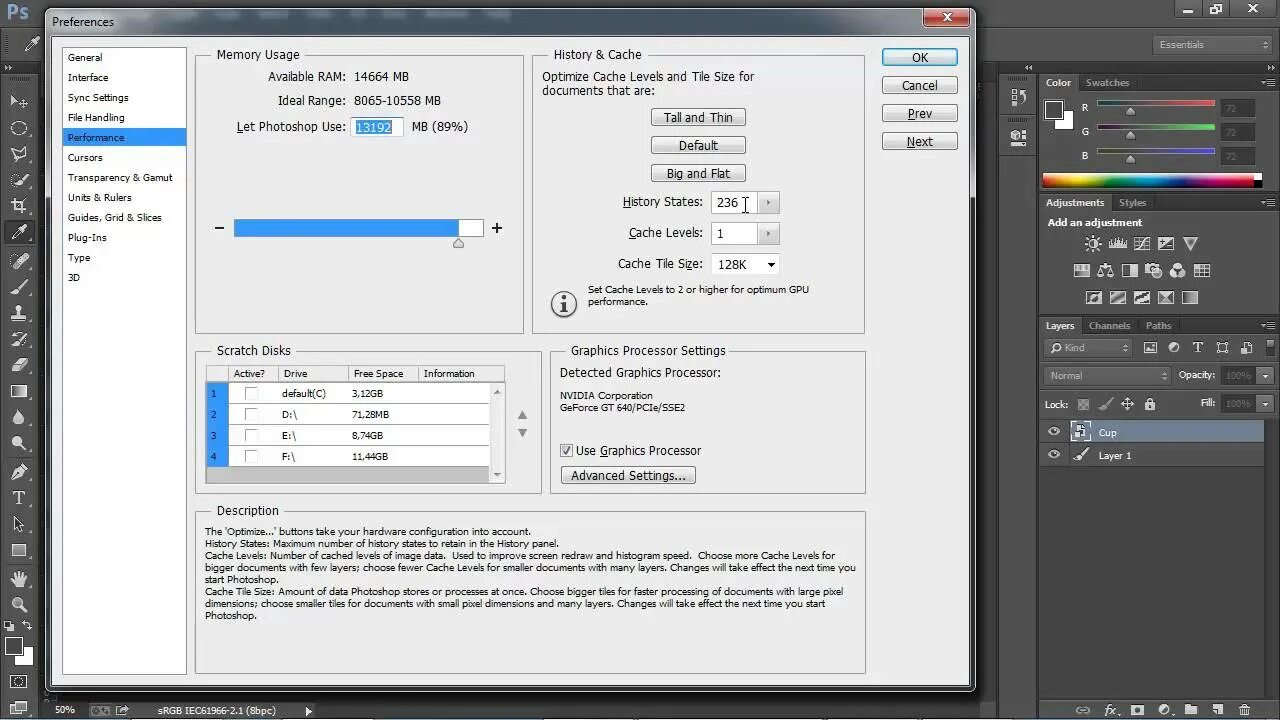The height and width of the screenshot is (720, 1280).
Task: Select the Eraser tool
Action: (19, 365)
